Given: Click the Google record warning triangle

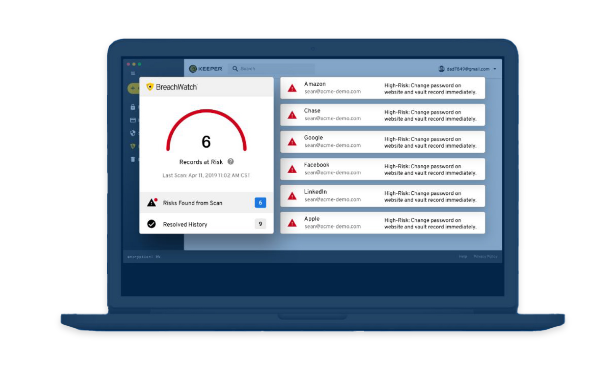Looking at the screenshot, I should click(x=292, y=142).
